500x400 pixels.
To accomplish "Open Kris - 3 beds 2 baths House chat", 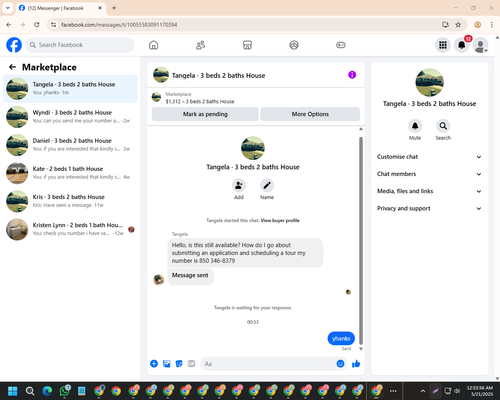I will pos(70,201).
